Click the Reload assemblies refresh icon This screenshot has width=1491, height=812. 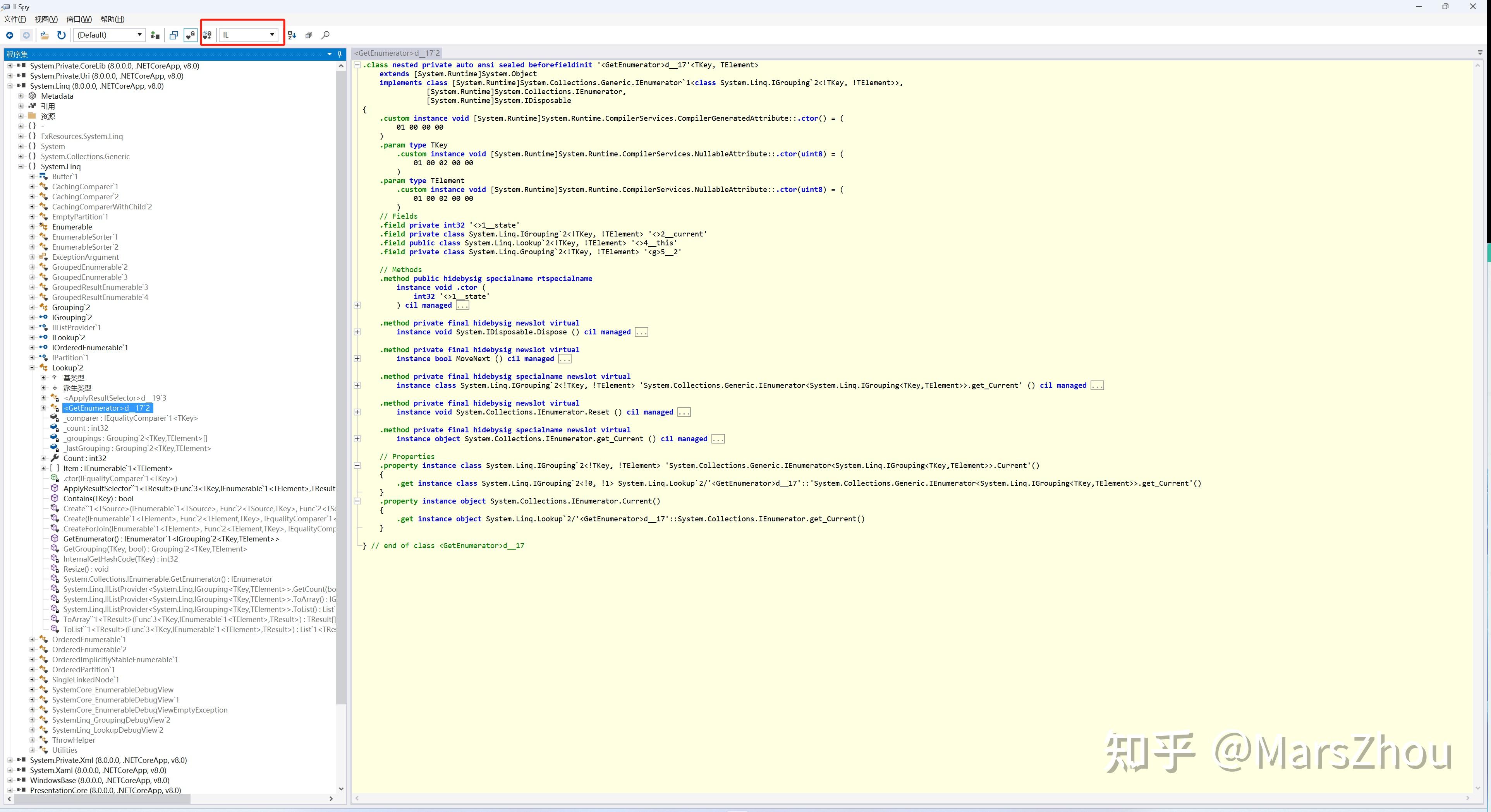(x=61, y=35)
